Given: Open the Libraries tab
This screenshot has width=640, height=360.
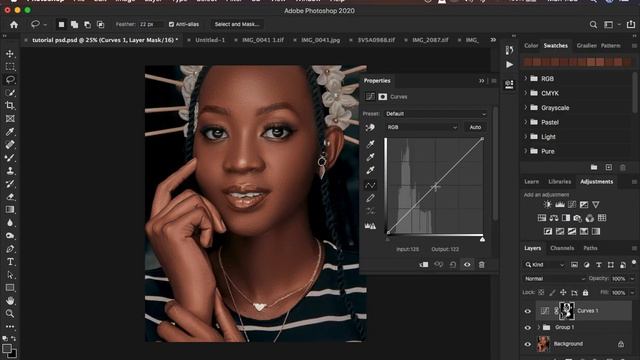Looking at the screenshot, I should tap(560, 182).
